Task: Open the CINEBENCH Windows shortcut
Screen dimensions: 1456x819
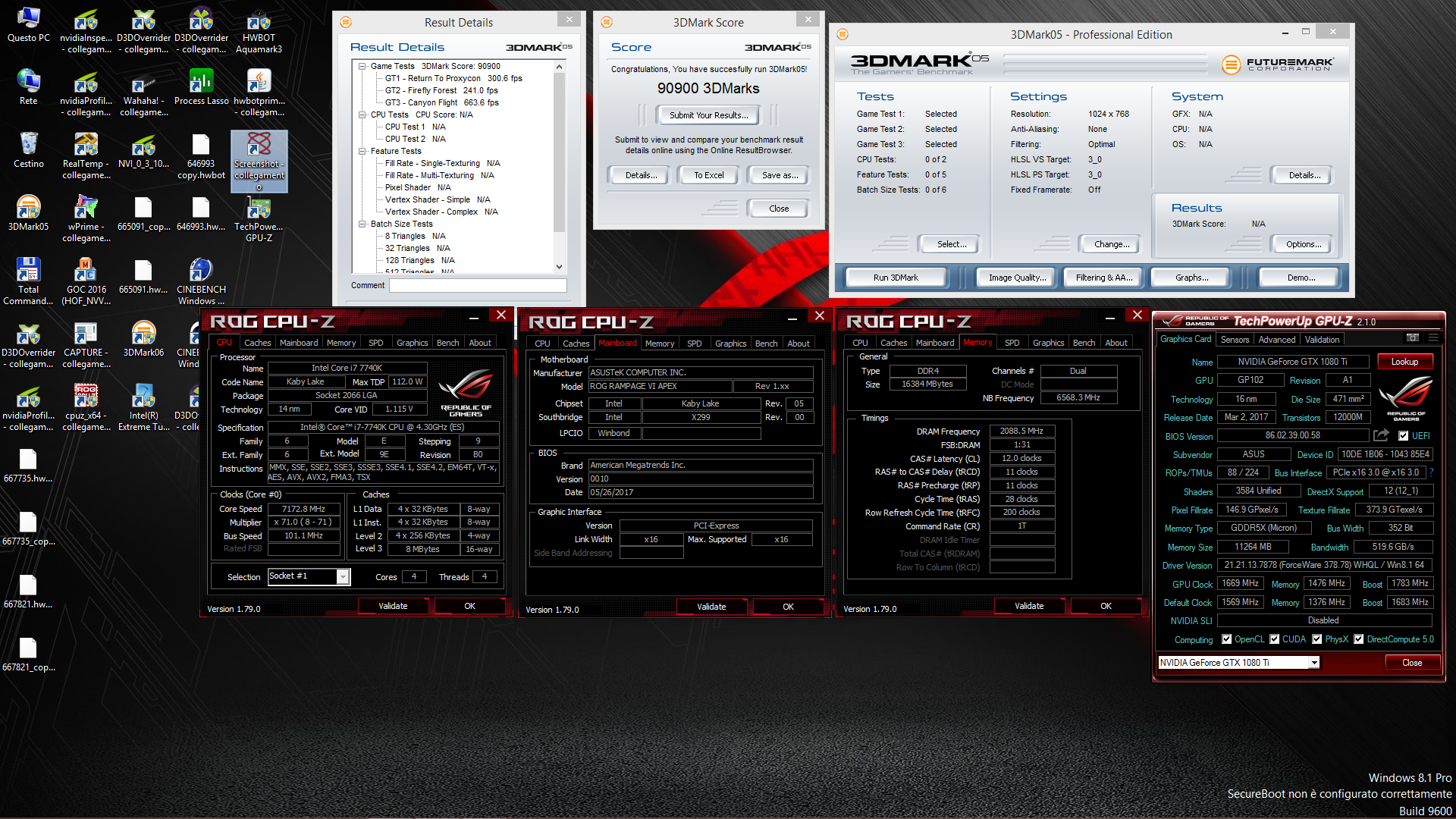Action: 201,282
